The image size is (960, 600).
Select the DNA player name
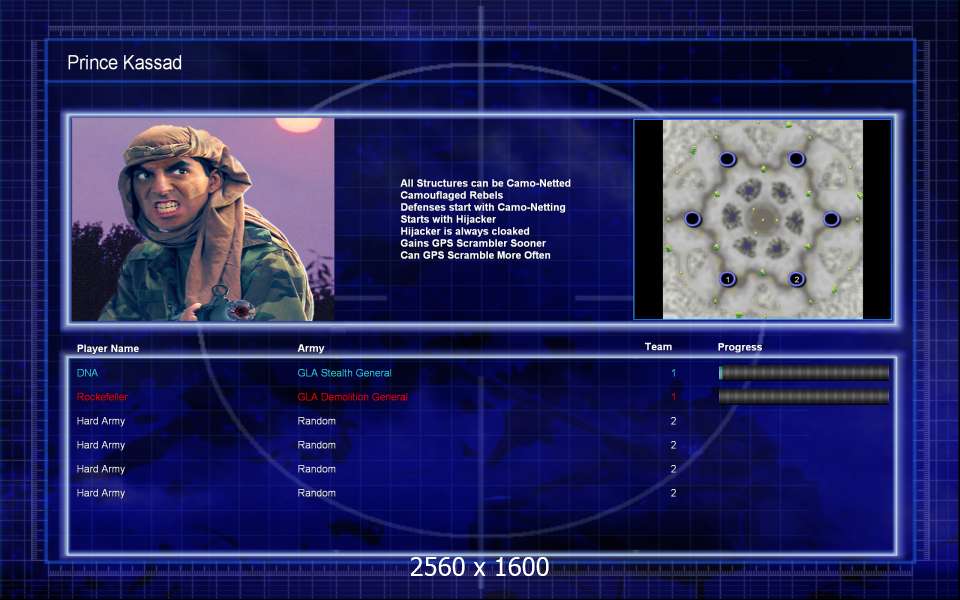[88, 373]
